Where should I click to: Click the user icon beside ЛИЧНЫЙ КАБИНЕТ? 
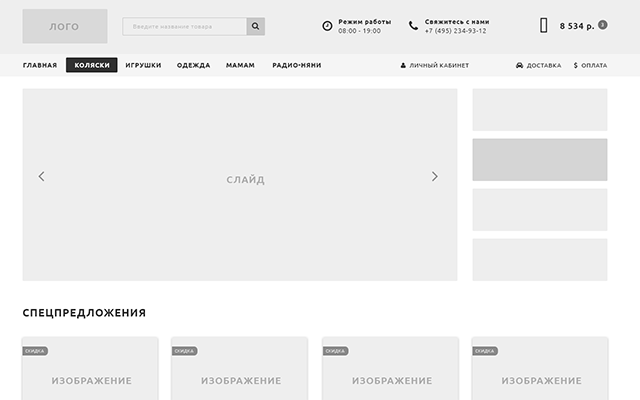click(403, 65)
